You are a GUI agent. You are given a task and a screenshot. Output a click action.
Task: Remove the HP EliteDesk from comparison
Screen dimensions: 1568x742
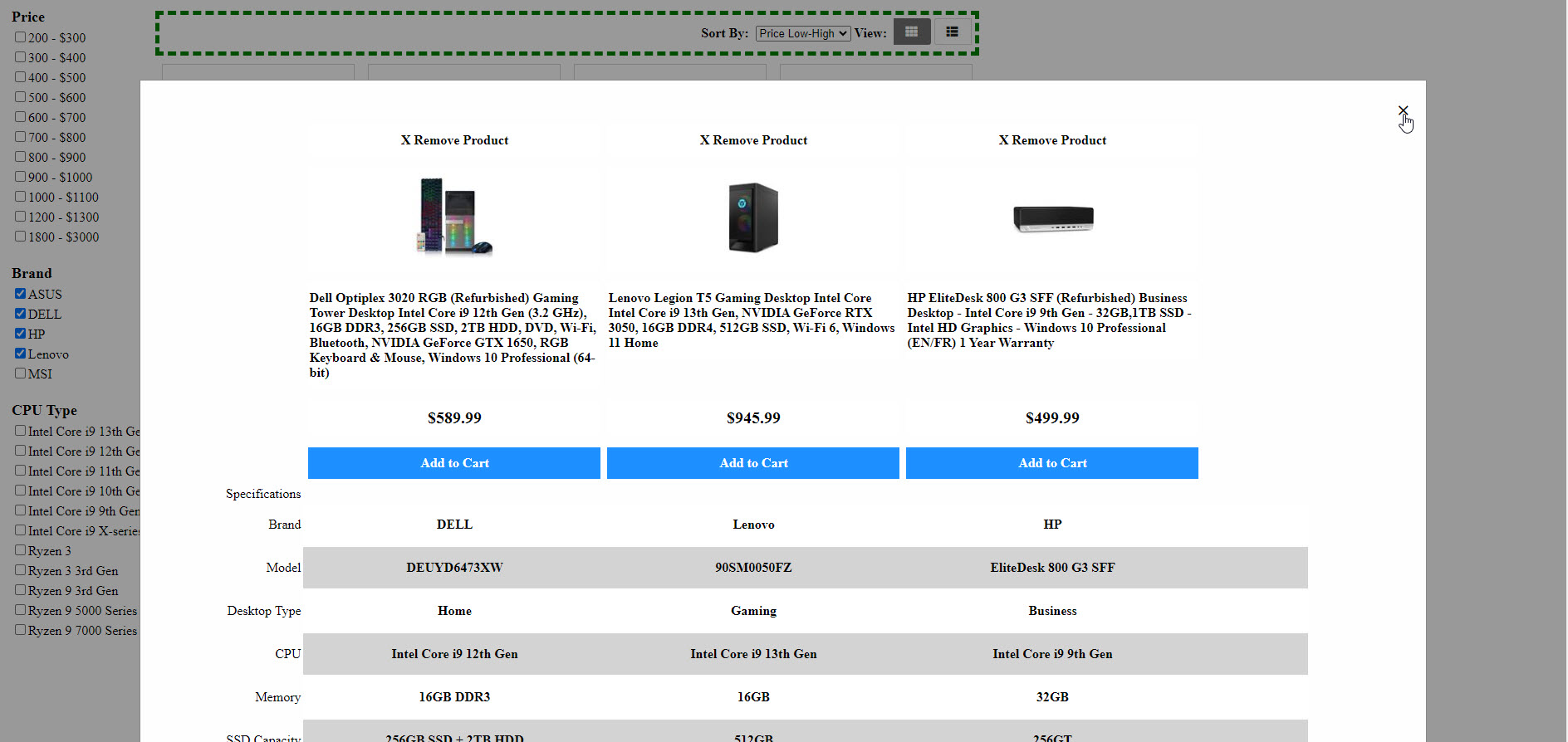tap(1052, 140)
